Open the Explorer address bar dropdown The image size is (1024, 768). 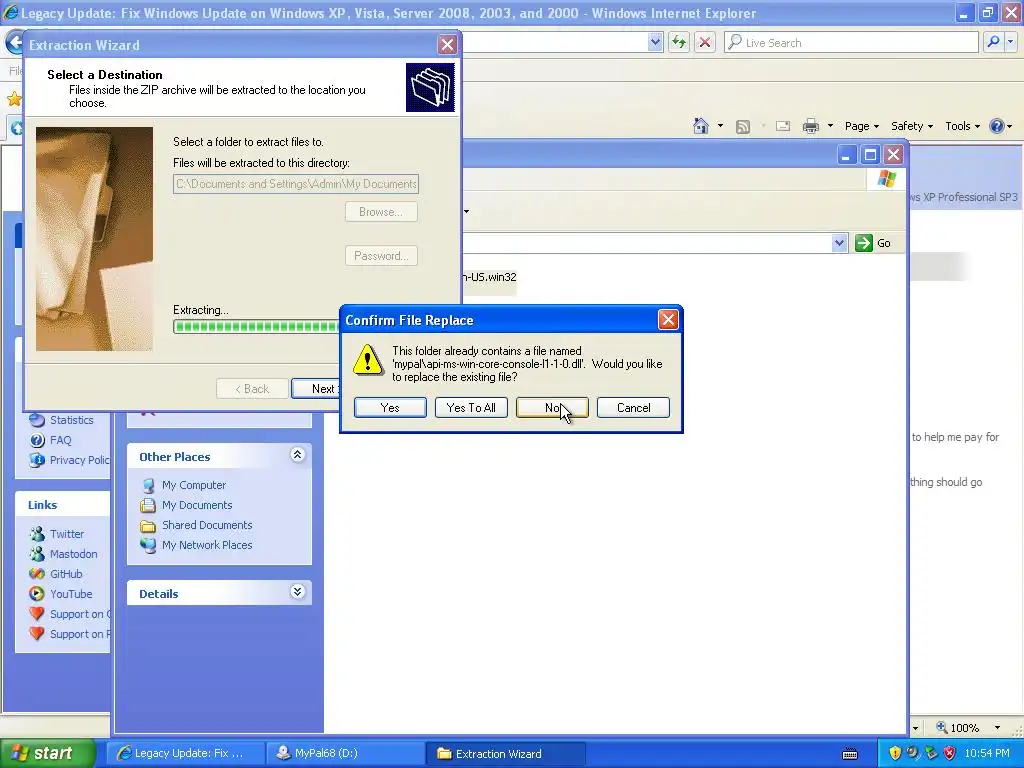(x=839, y=243)
